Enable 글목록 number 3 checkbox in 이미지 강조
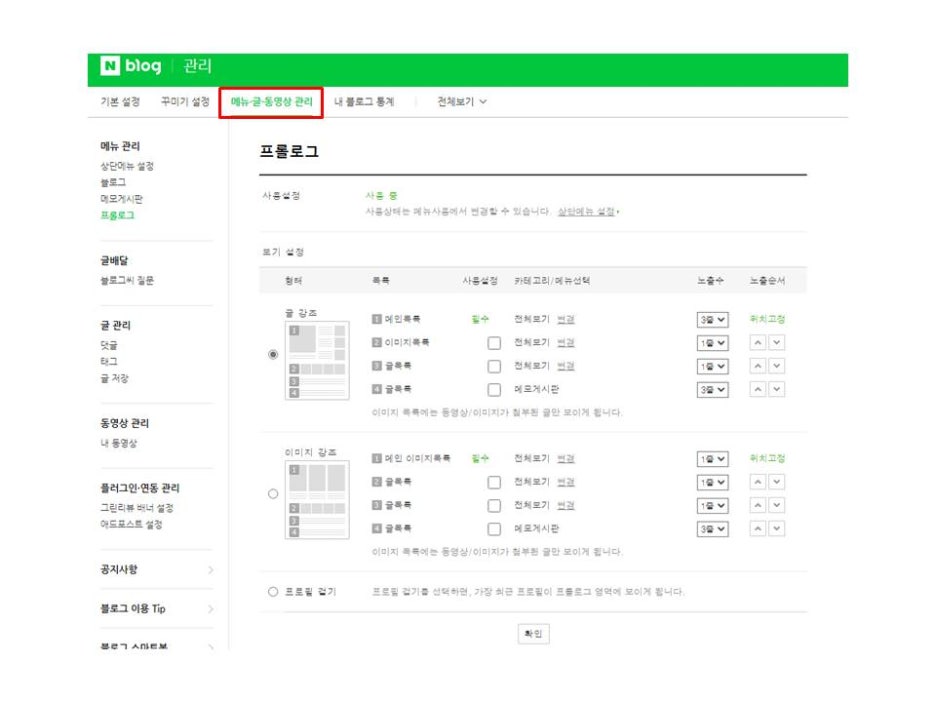936x702 pixels. pos(494,505)
